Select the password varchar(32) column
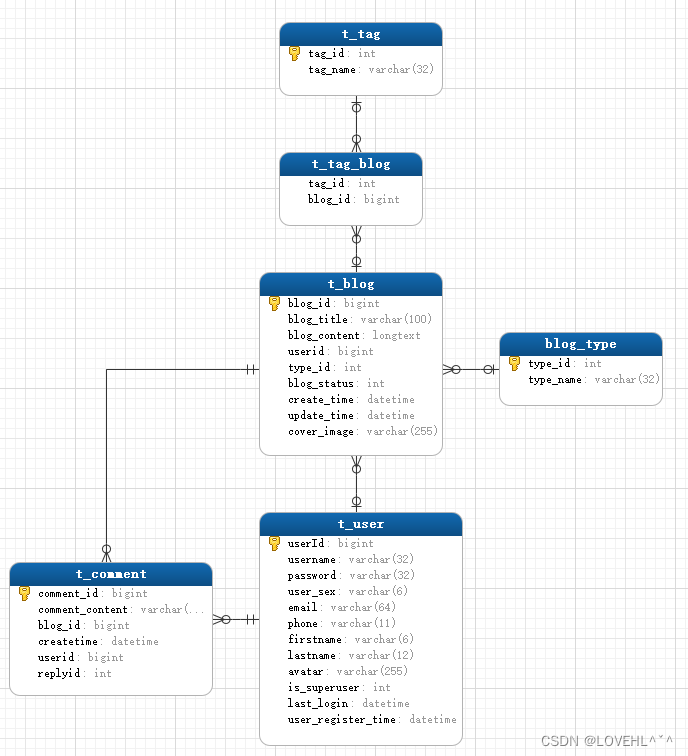This screenshot has height=756, width=688. tap(351, 575)
